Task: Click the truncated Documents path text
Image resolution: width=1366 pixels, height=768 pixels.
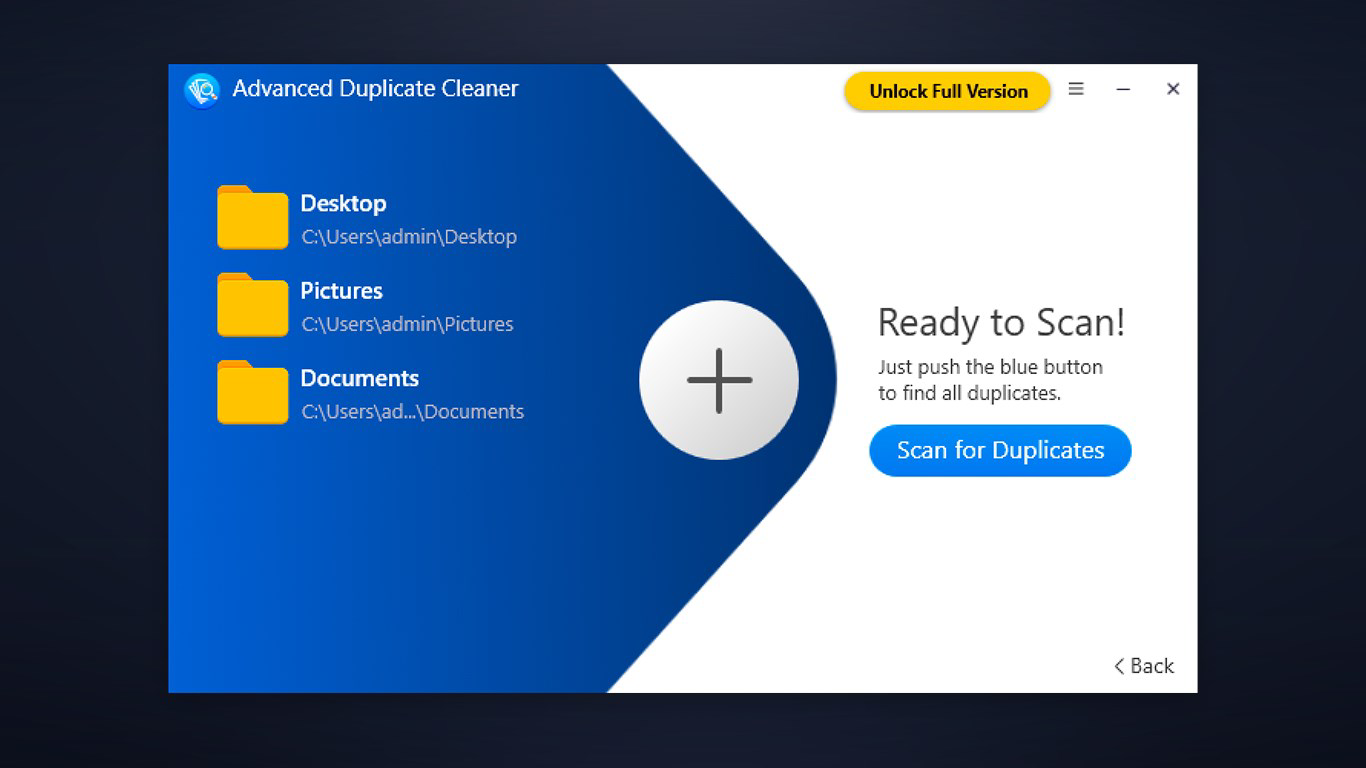Action: coord(412,411)
